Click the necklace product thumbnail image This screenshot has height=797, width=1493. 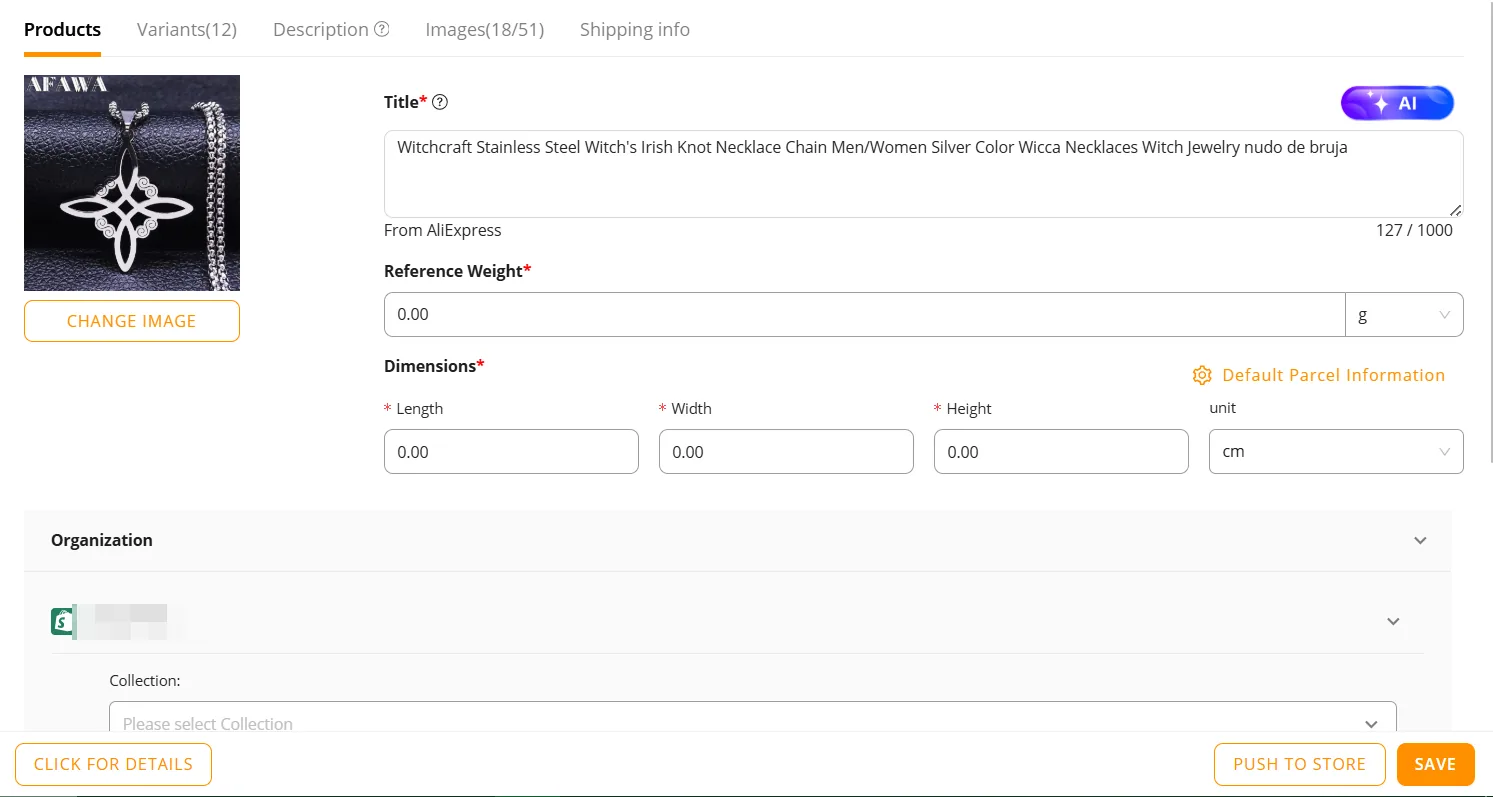pyautogui.click(x=132, y=183)
